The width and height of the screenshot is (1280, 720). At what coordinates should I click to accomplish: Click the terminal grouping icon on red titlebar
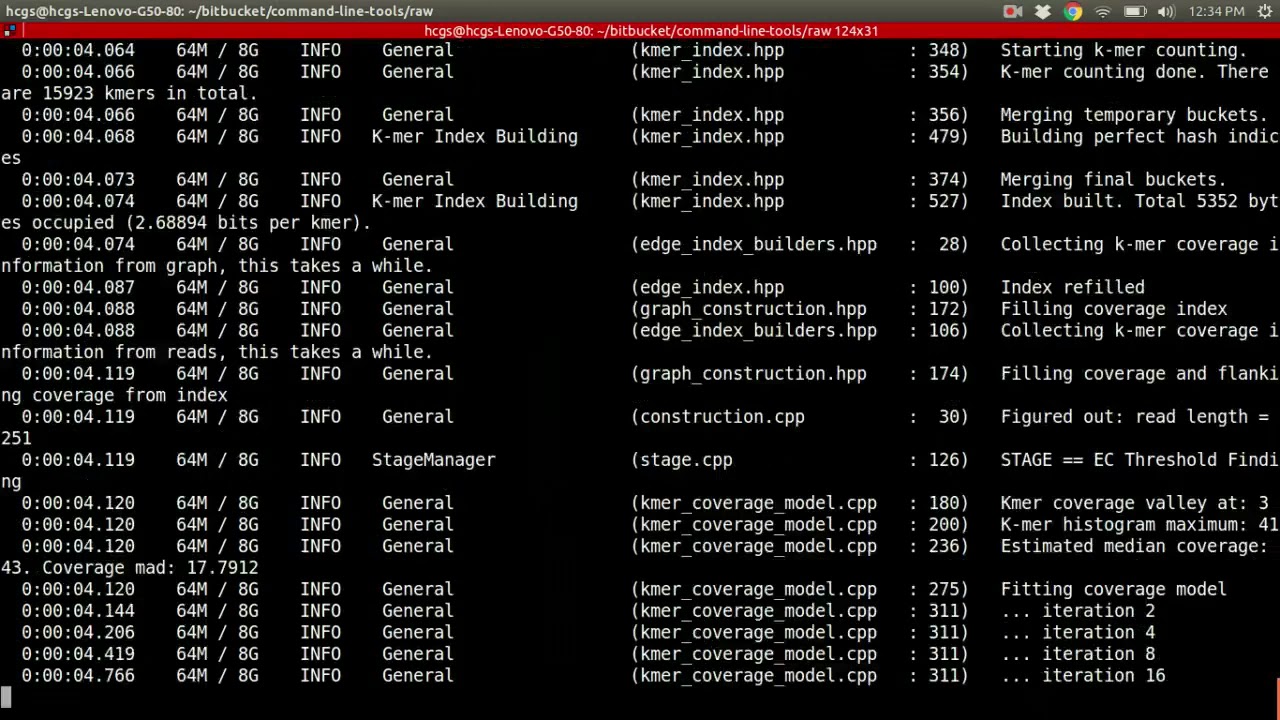(7, 31)
